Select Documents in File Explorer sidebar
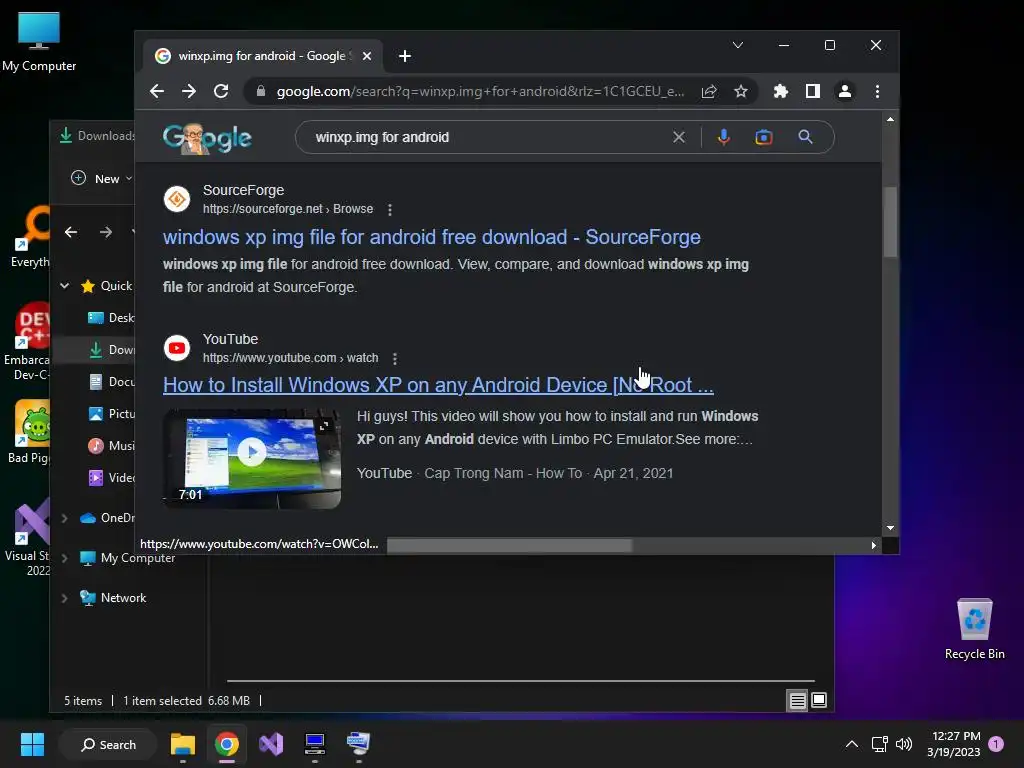 tap(111, 382)
